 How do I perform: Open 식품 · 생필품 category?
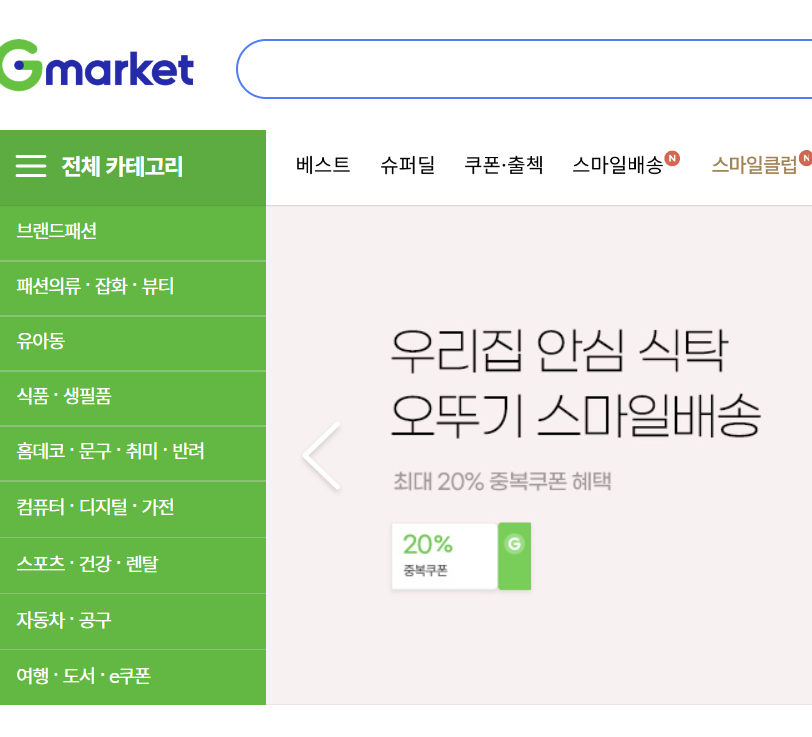point(133,397)
